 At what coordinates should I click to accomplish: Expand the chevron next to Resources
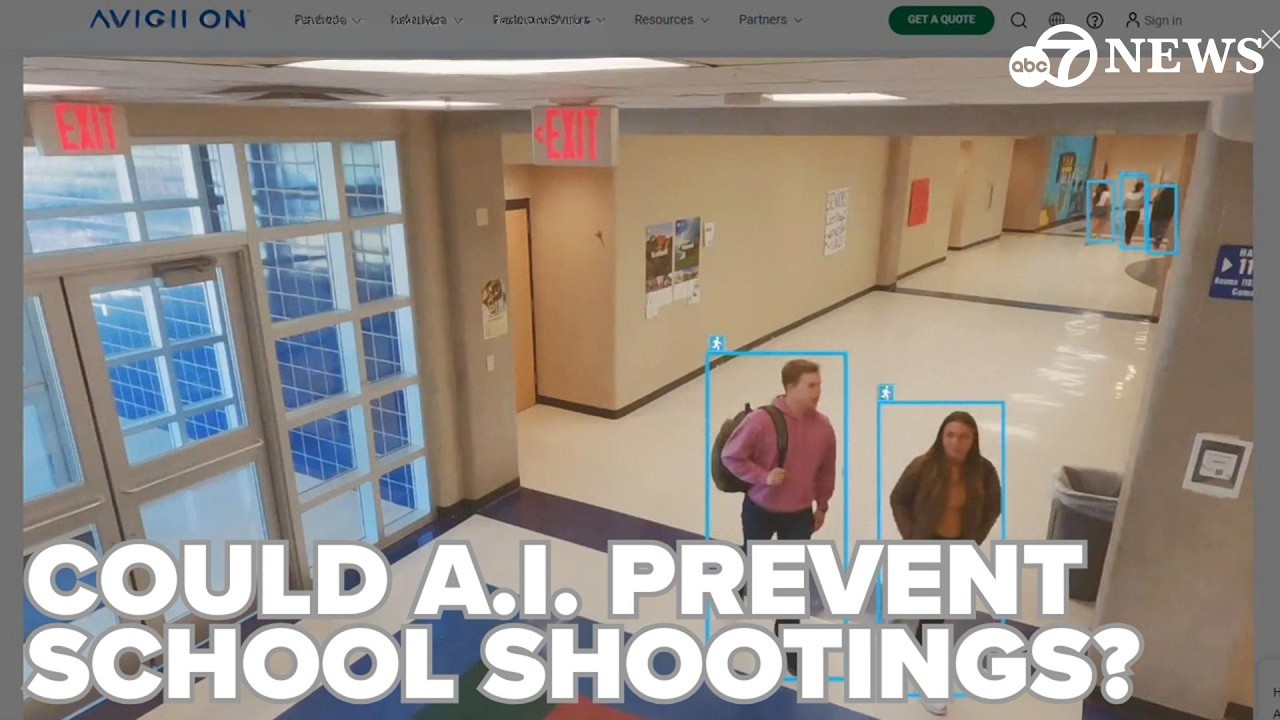(x=704, y=20)
